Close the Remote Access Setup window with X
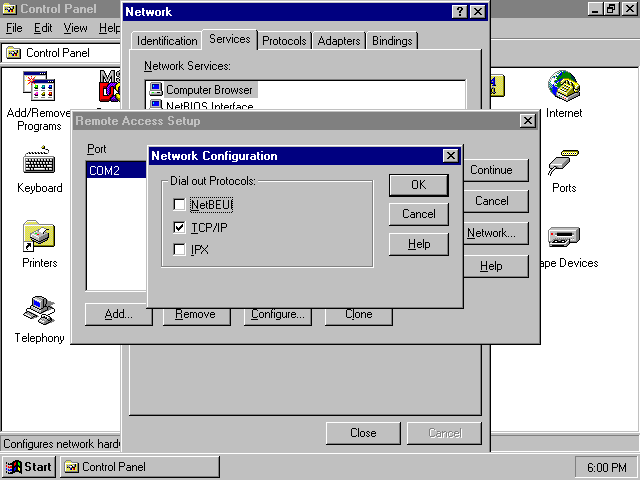Viewport: 640px width, 480px height. click(x=528, y=120)
